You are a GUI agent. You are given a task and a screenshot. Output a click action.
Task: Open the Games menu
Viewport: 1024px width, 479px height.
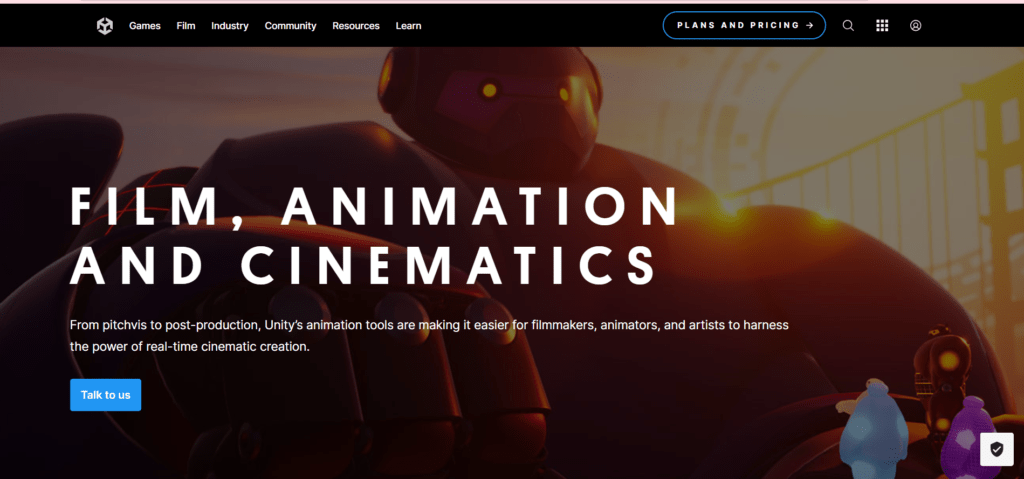click(144, 26)
